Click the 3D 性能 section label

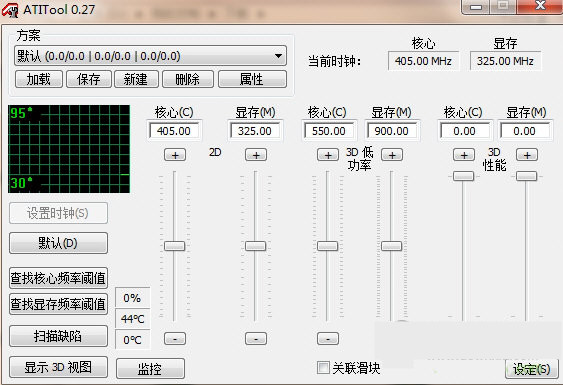[x=495, y=159]
